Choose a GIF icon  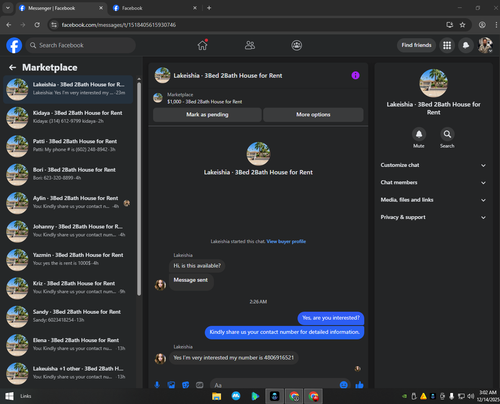pos(200,385)
